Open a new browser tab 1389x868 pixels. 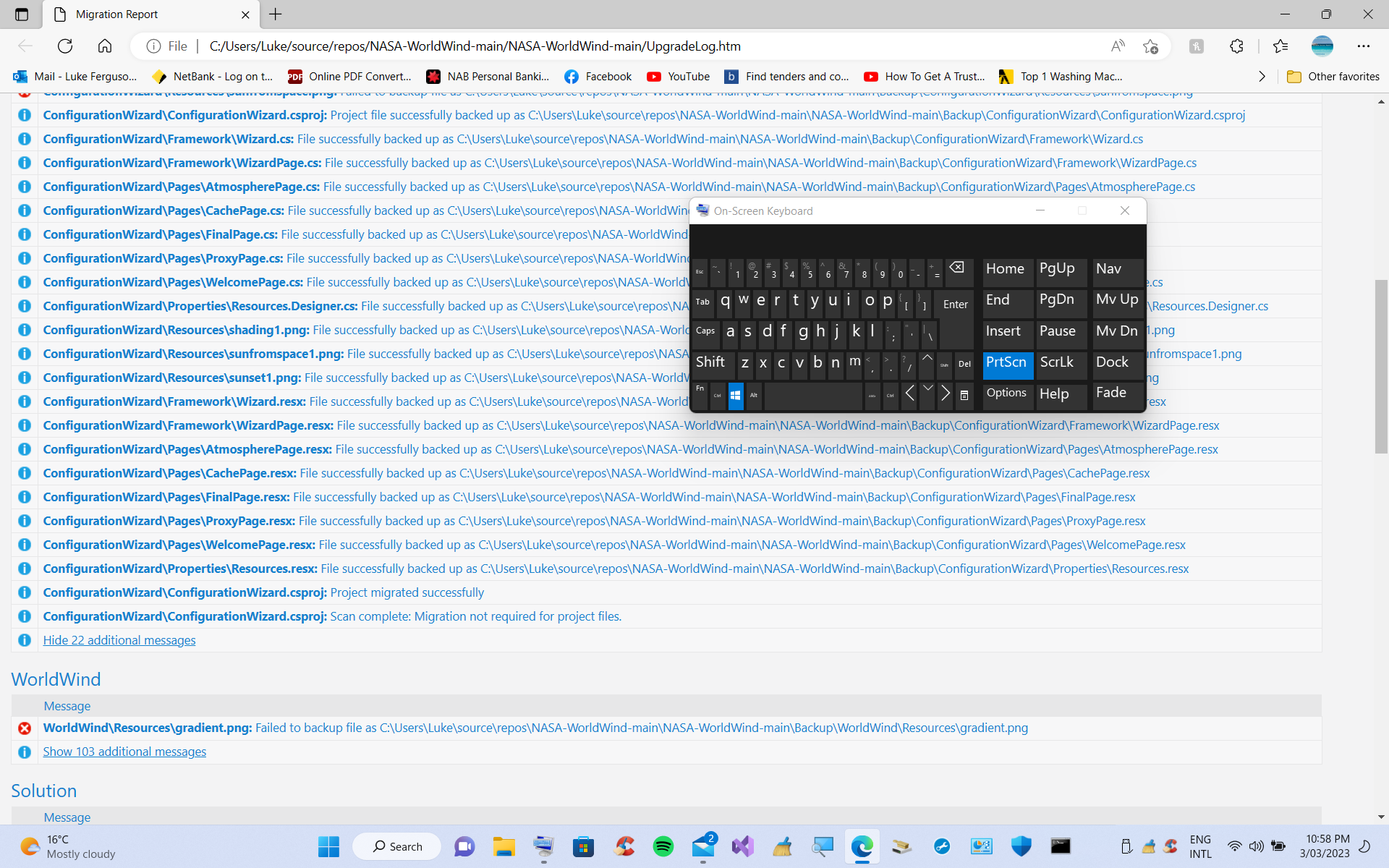point(276,14)
